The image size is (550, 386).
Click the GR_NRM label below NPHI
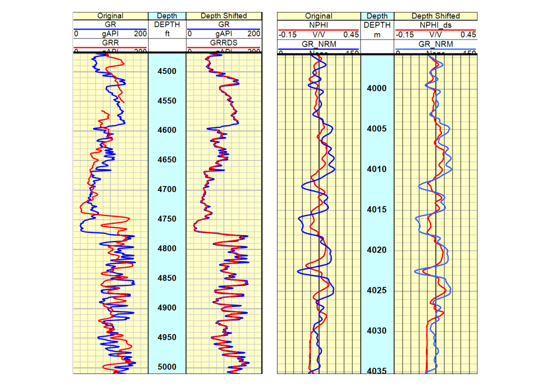pos(318,44)
